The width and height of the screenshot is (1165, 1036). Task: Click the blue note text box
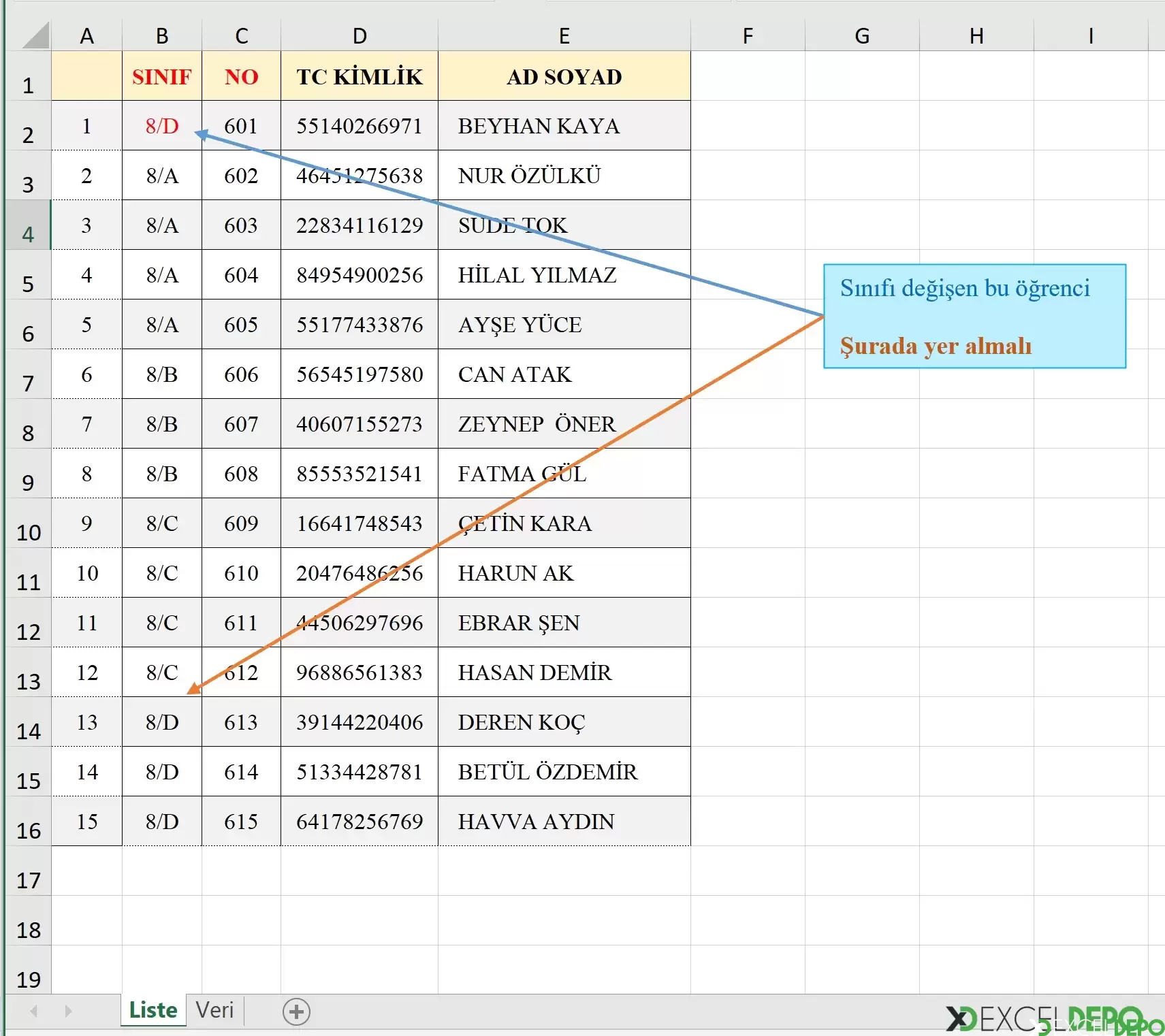click(x=974, y=317)
